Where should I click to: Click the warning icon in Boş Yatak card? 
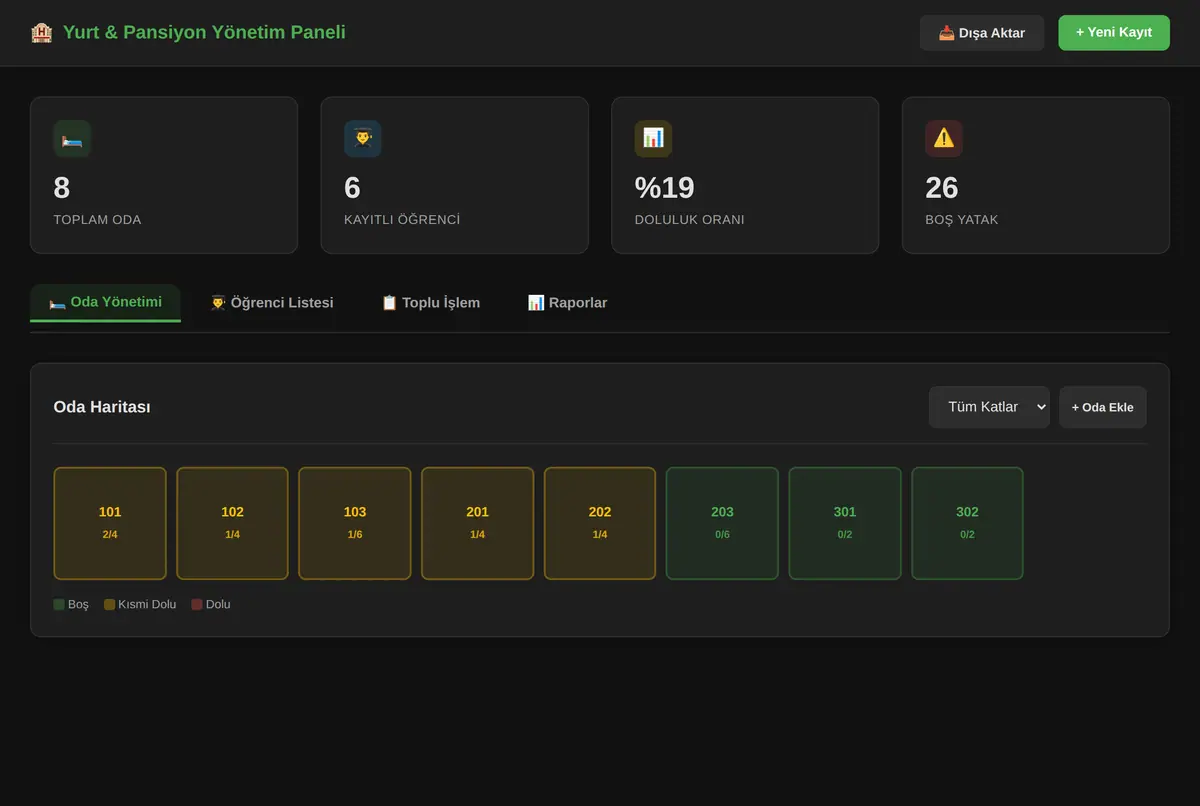944,139
